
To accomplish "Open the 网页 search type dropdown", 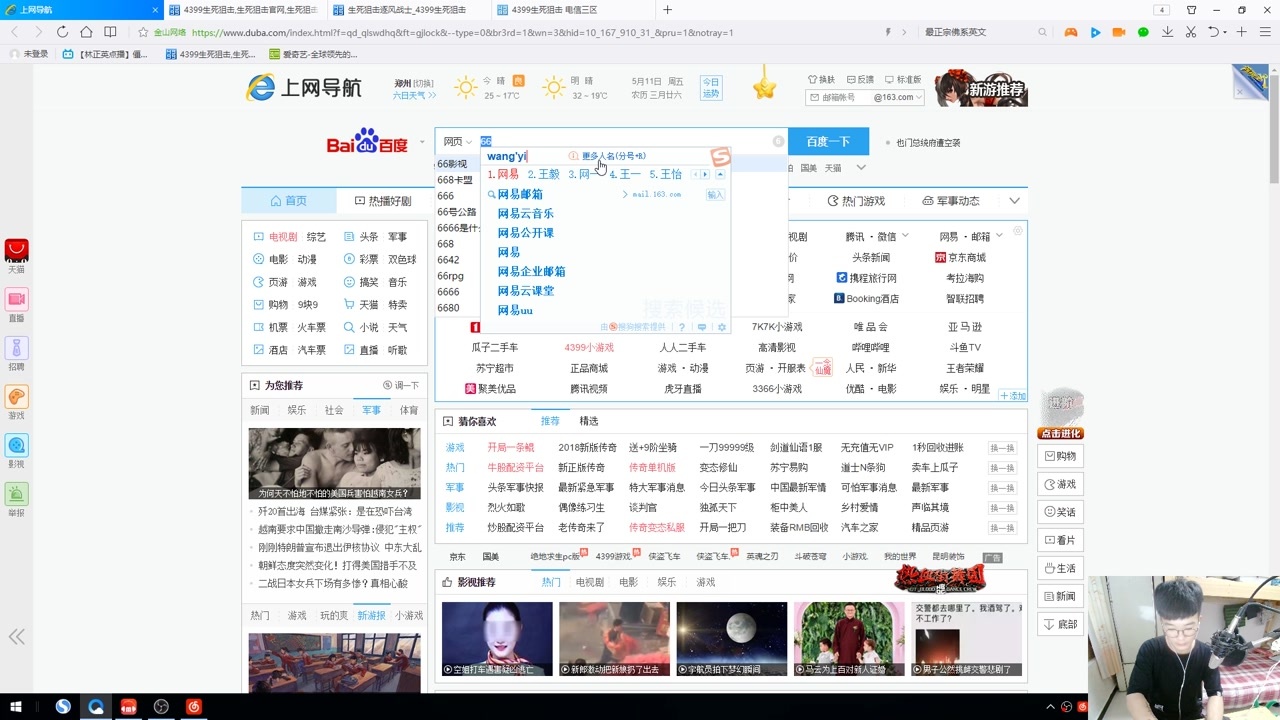I will [x=458, y=142].
